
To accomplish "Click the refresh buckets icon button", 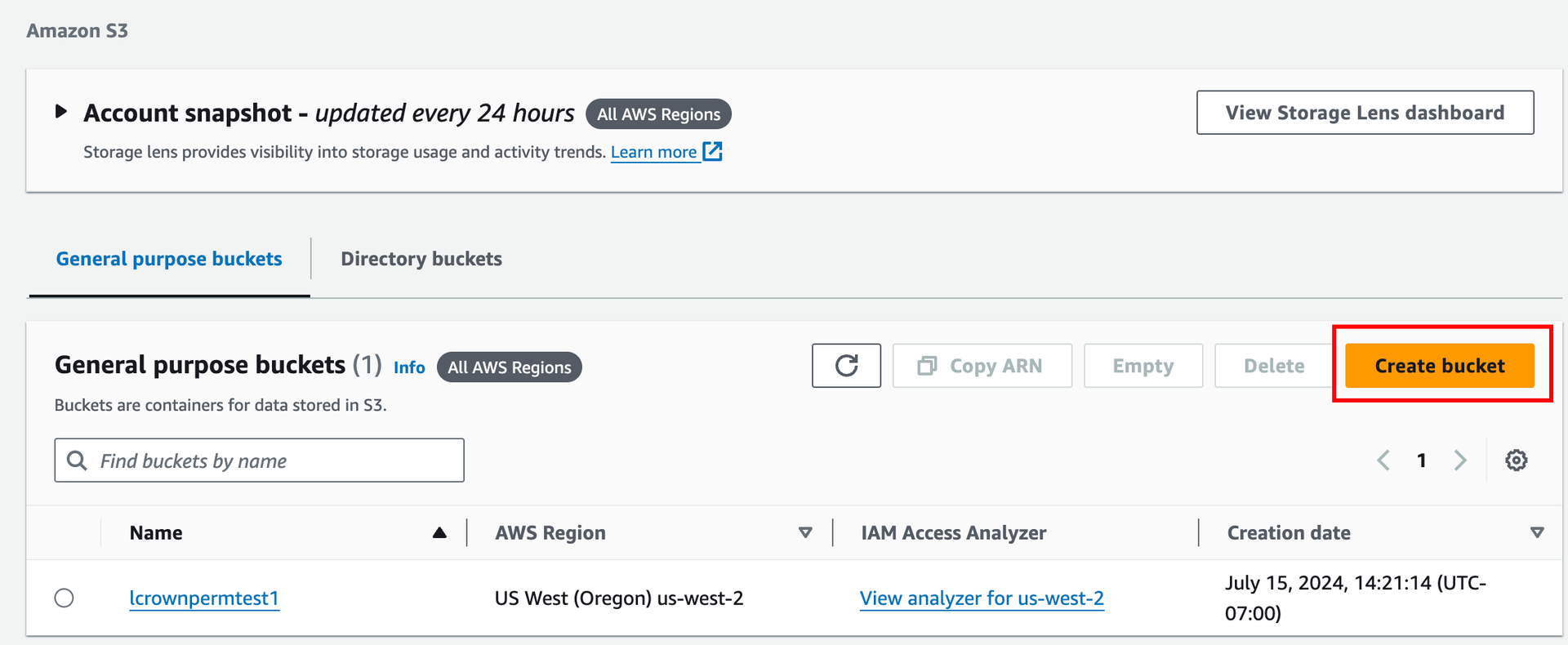I will click(846, 366).
